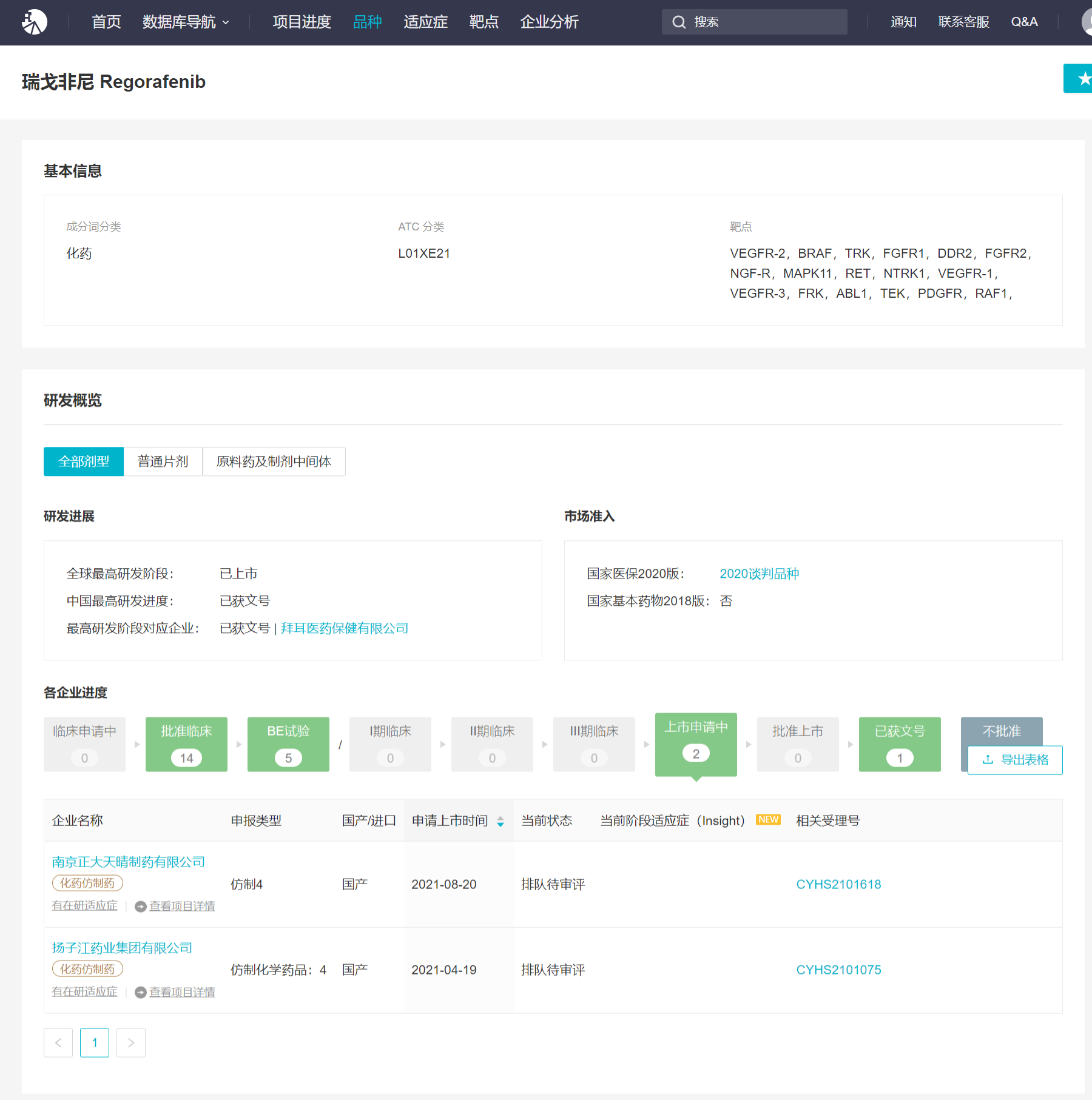Open 项目进度 navigation item
Image resolution: width=1092 pixels, height=1100 pixels.
coord(302,22)
